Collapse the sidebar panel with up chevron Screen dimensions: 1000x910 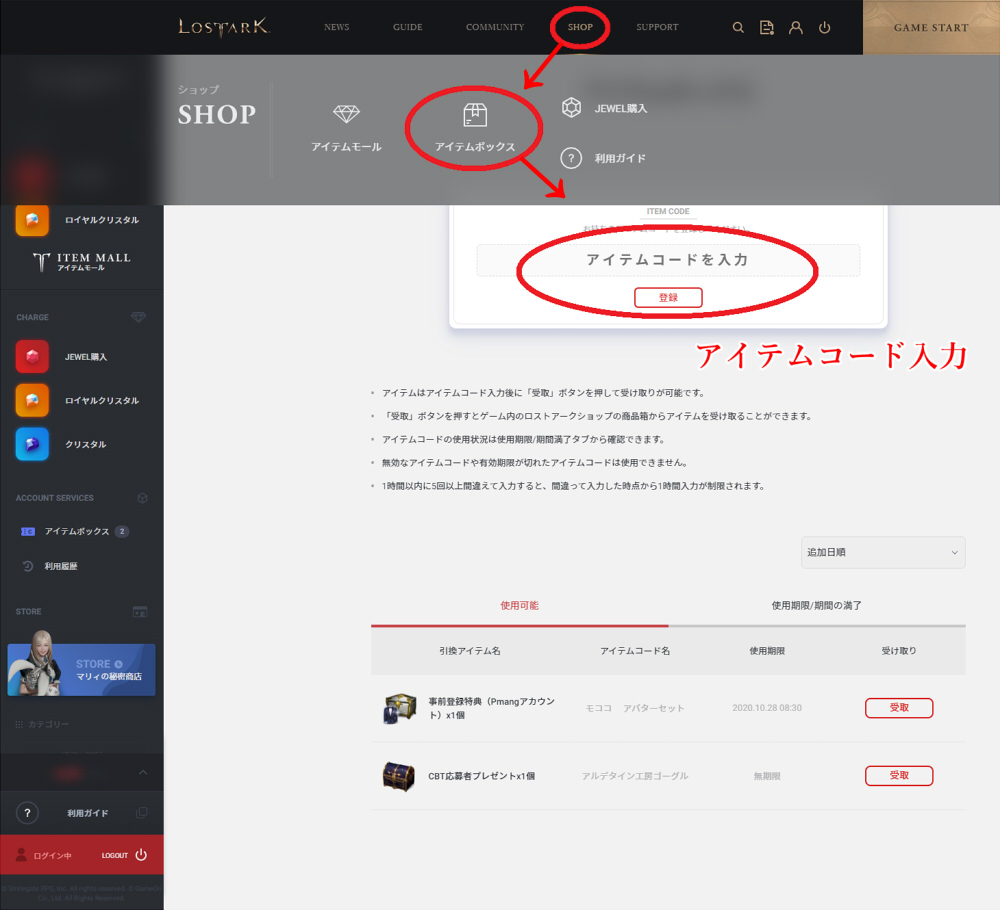(143, 772)
